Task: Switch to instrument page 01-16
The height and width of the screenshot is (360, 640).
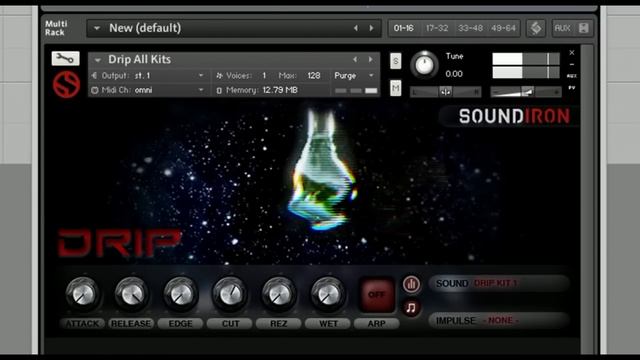Action: pos(403,28)
